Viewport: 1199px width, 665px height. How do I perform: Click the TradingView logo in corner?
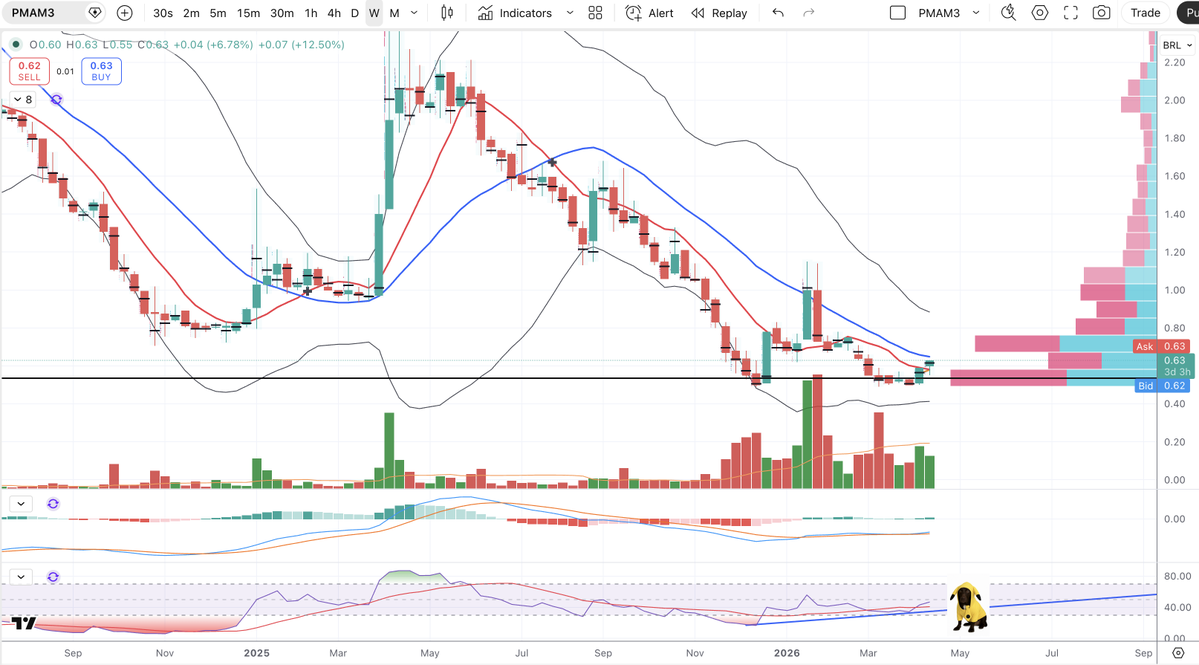[x=24, y=623]
